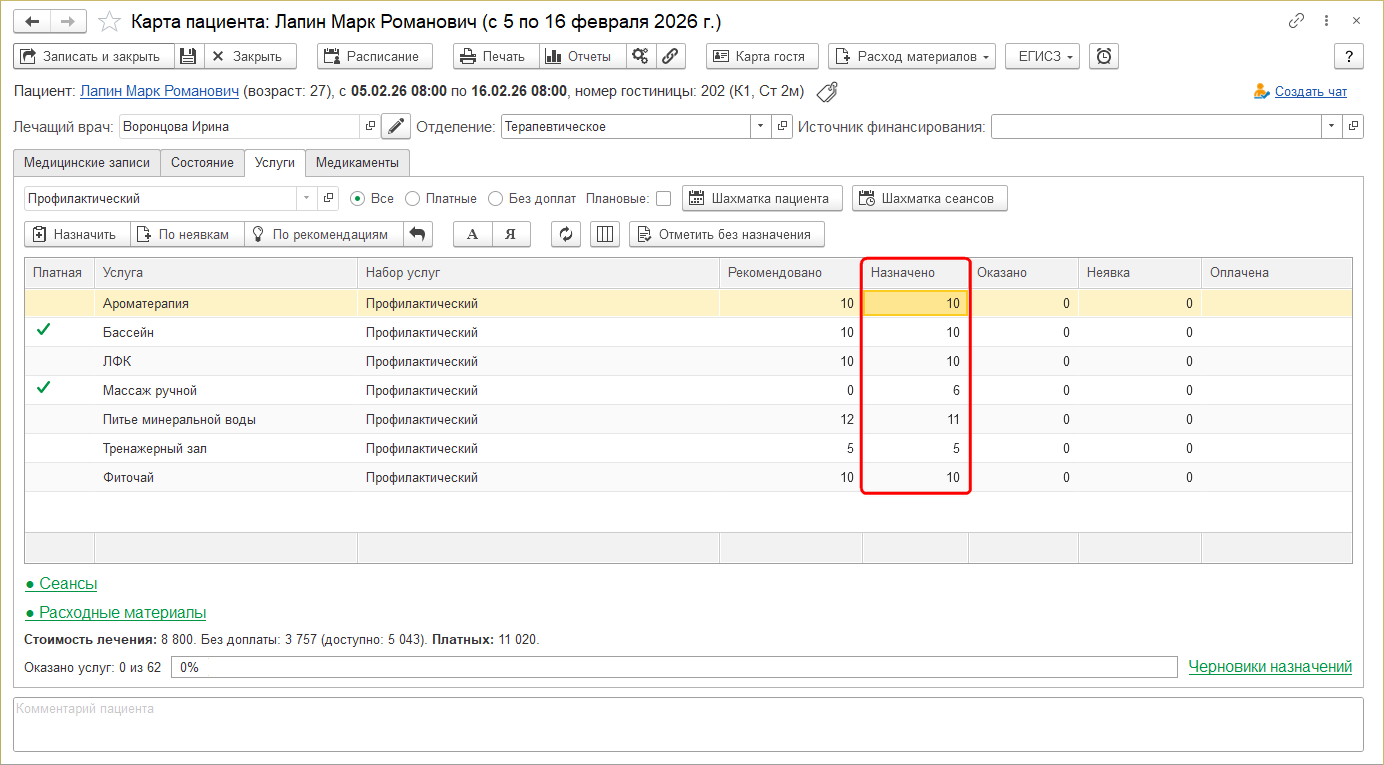The height and width of the screenshot is (765, 1384).
Task: Enable the Плановые checkbox
Action: 663,199
